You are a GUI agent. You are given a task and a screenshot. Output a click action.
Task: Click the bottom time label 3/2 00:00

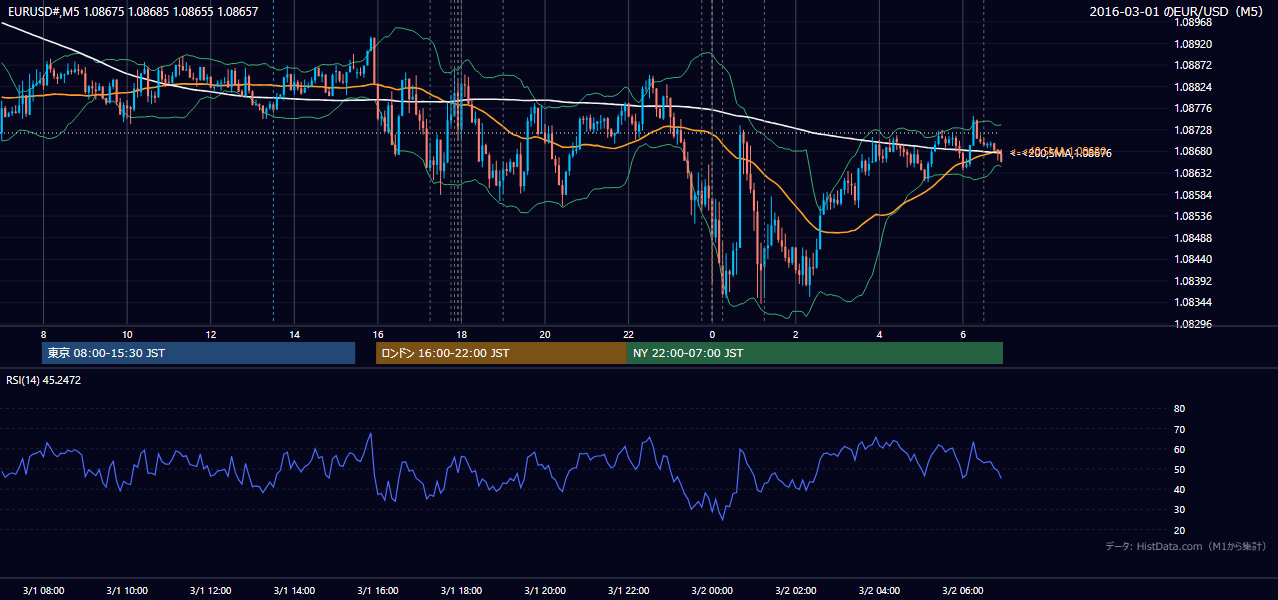point(712,590)
